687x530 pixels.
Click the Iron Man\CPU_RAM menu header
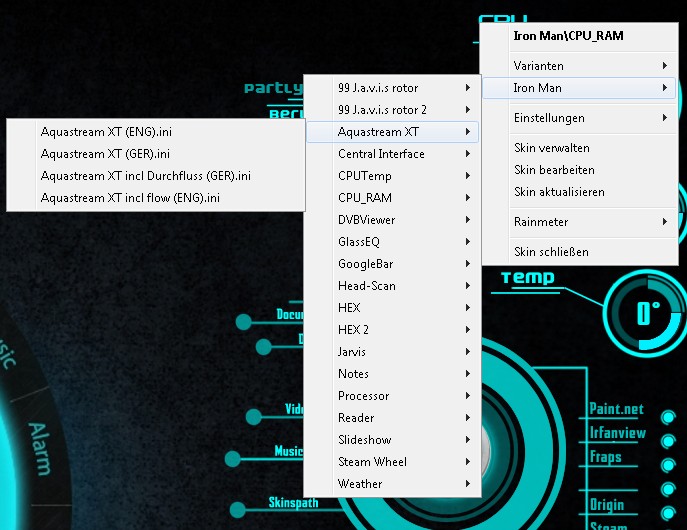click(x=568, y=36)
